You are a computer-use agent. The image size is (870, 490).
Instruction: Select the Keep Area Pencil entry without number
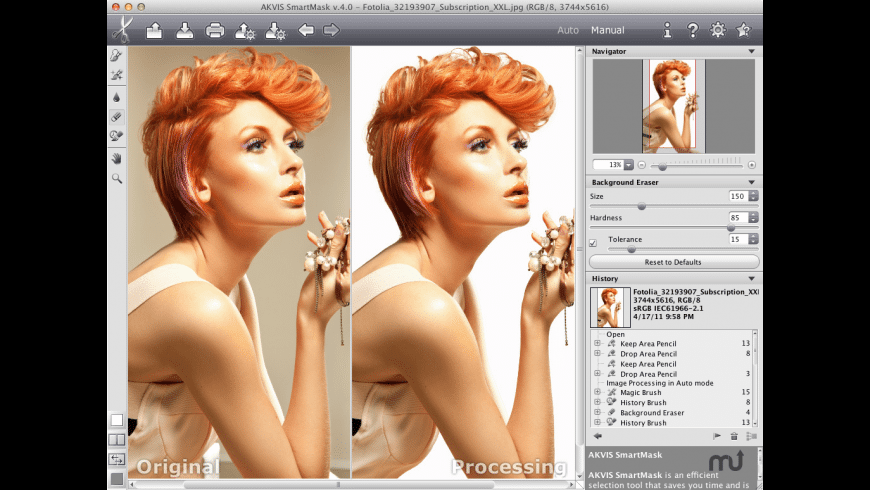click(x=648, y=364)
